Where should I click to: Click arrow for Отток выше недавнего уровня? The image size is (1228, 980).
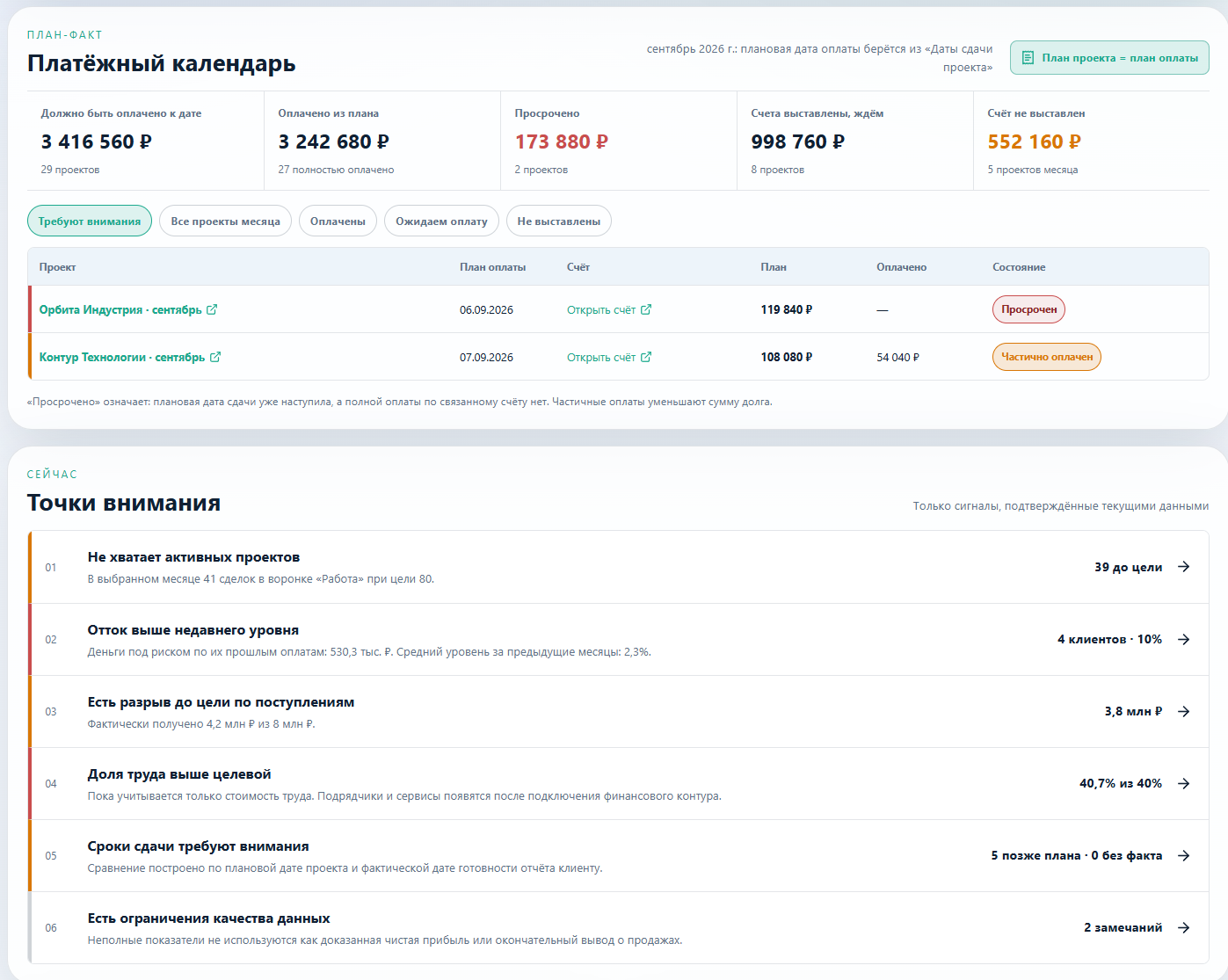[1184, 639]
